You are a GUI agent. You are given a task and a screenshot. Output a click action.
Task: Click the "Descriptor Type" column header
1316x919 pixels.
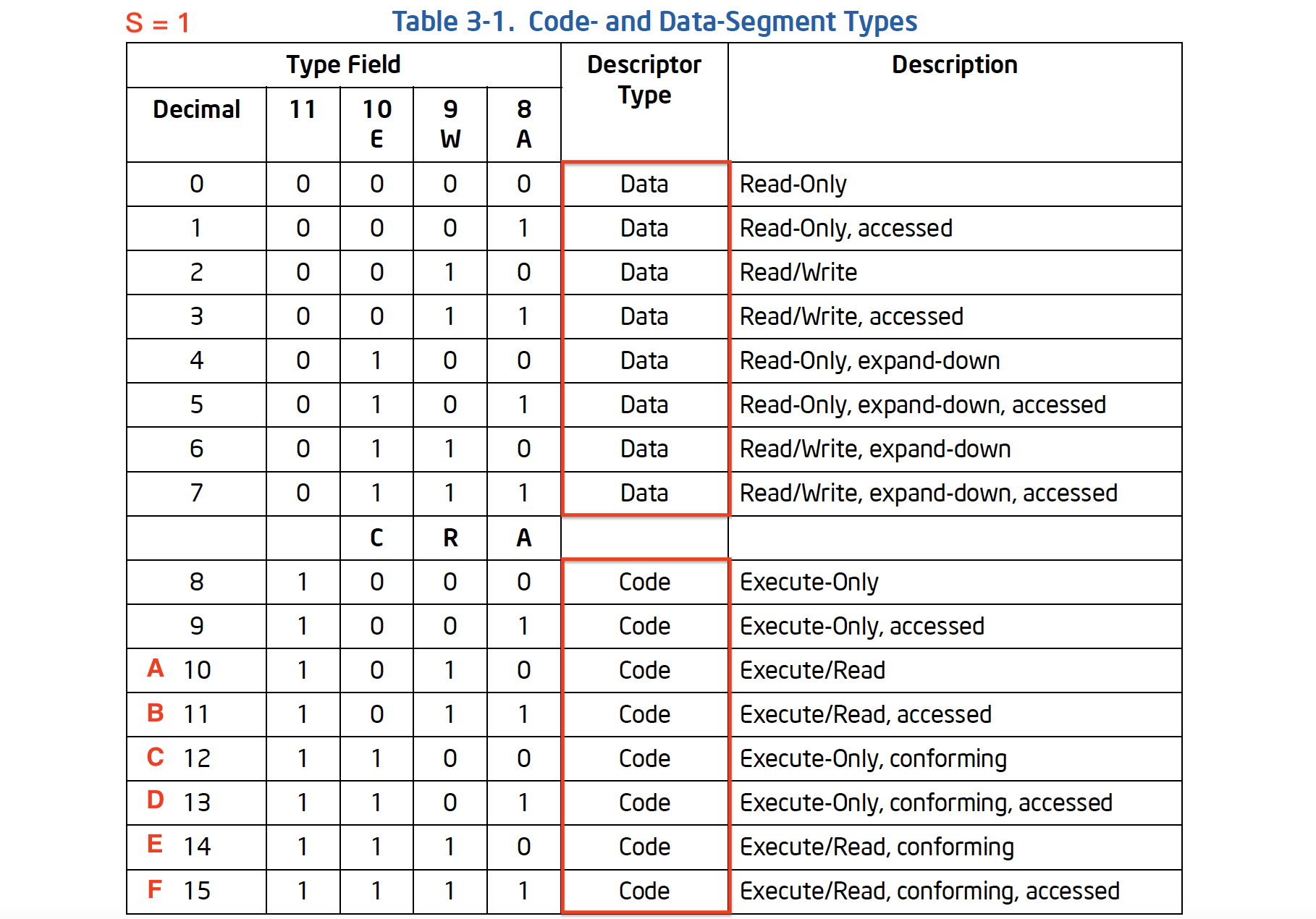644,80
